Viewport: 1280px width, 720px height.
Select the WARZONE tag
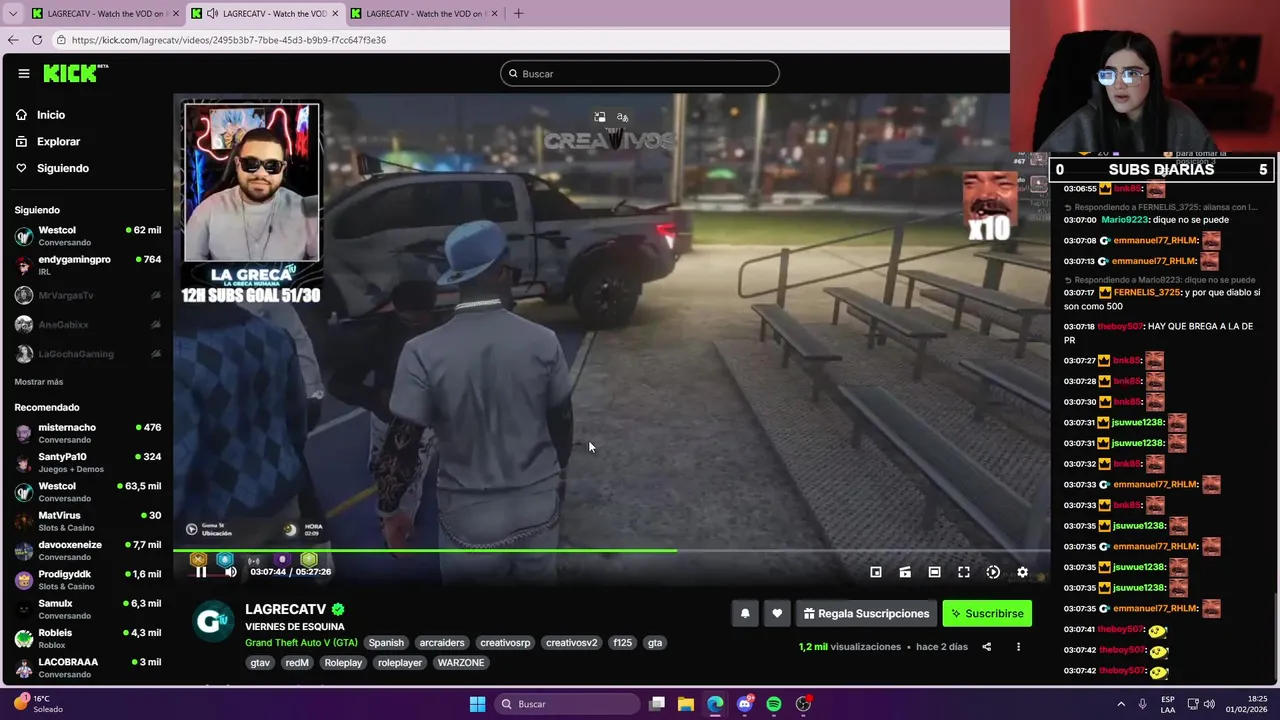click(461, 663)
